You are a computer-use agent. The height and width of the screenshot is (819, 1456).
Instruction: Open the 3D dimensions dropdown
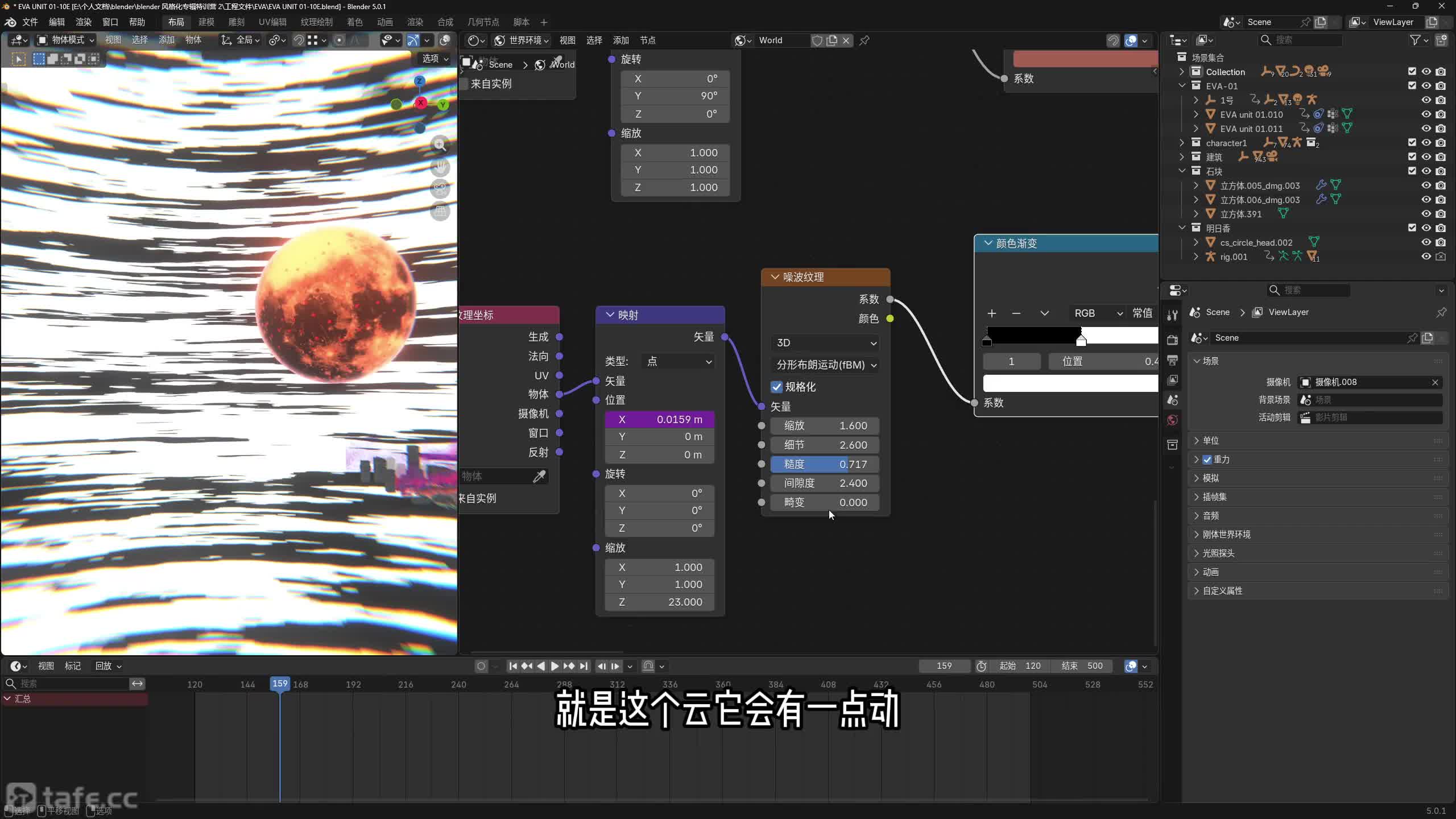pos(825,343)
